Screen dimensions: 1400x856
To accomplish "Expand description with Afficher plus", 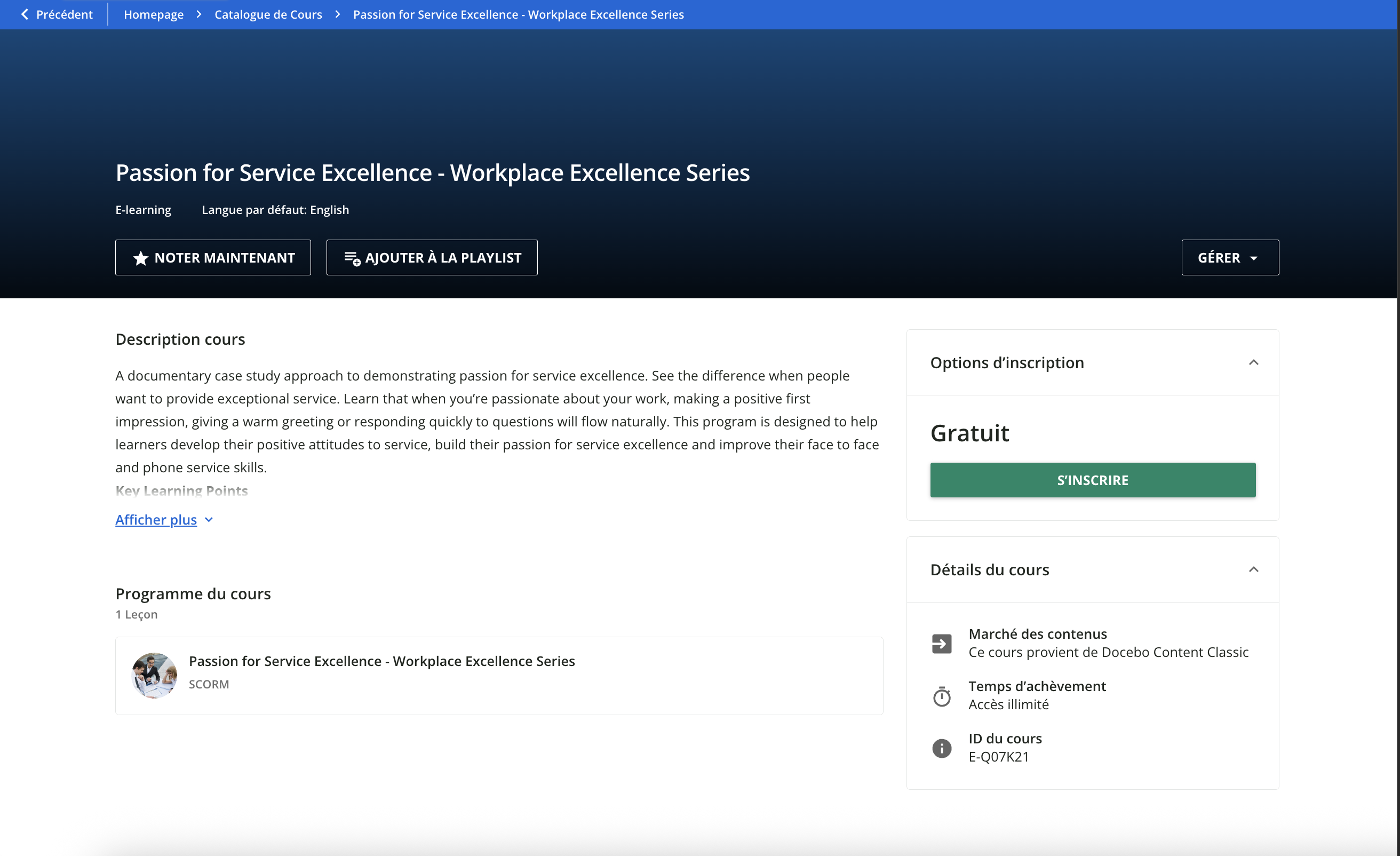I will (156, 519).
